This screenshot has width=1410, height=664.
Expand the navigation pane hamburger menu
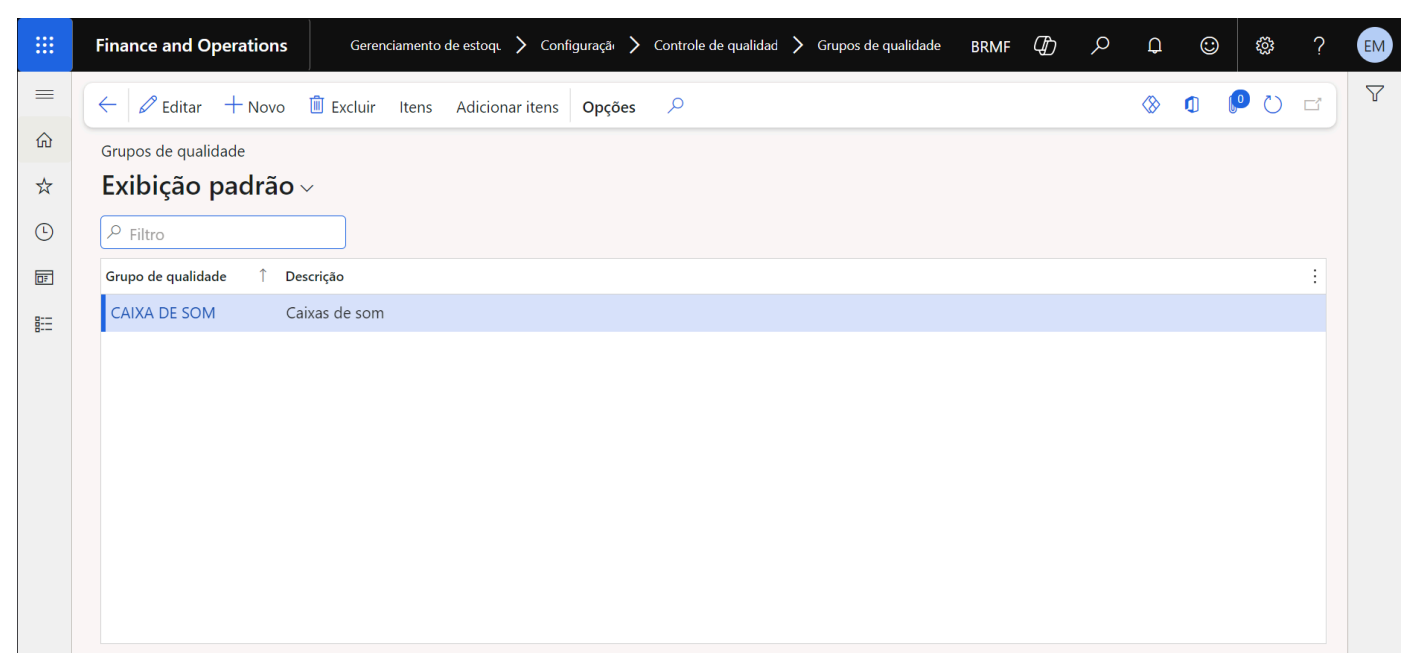coord(44,94)
